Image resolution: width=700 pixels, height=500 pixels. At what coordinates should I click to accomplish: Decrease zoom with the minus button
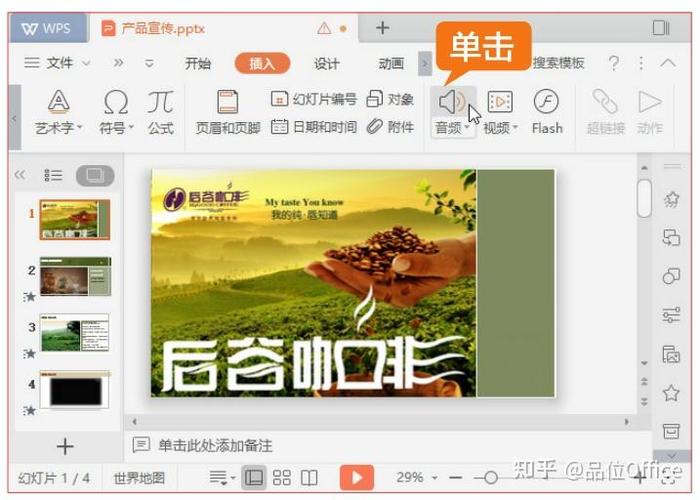455,478
